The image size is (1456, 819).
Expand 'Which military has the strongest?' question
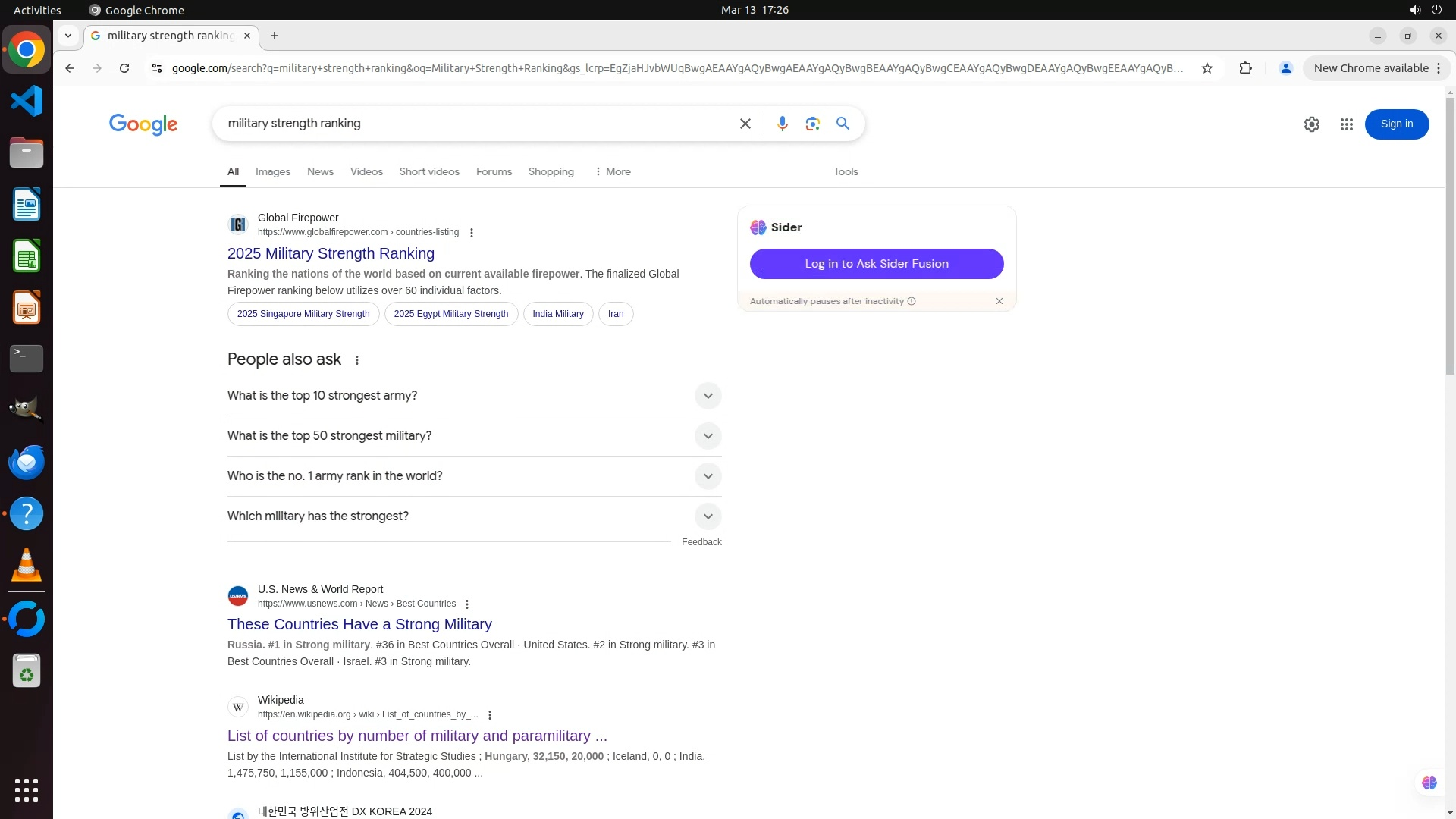(707, 516)
